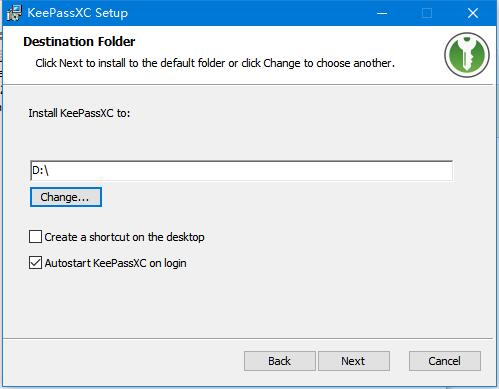The height and width of the screenshot is (389, 499).
Task: Click the 'KeePassXC Setup' title bar text
Action: tap(77, 13)
